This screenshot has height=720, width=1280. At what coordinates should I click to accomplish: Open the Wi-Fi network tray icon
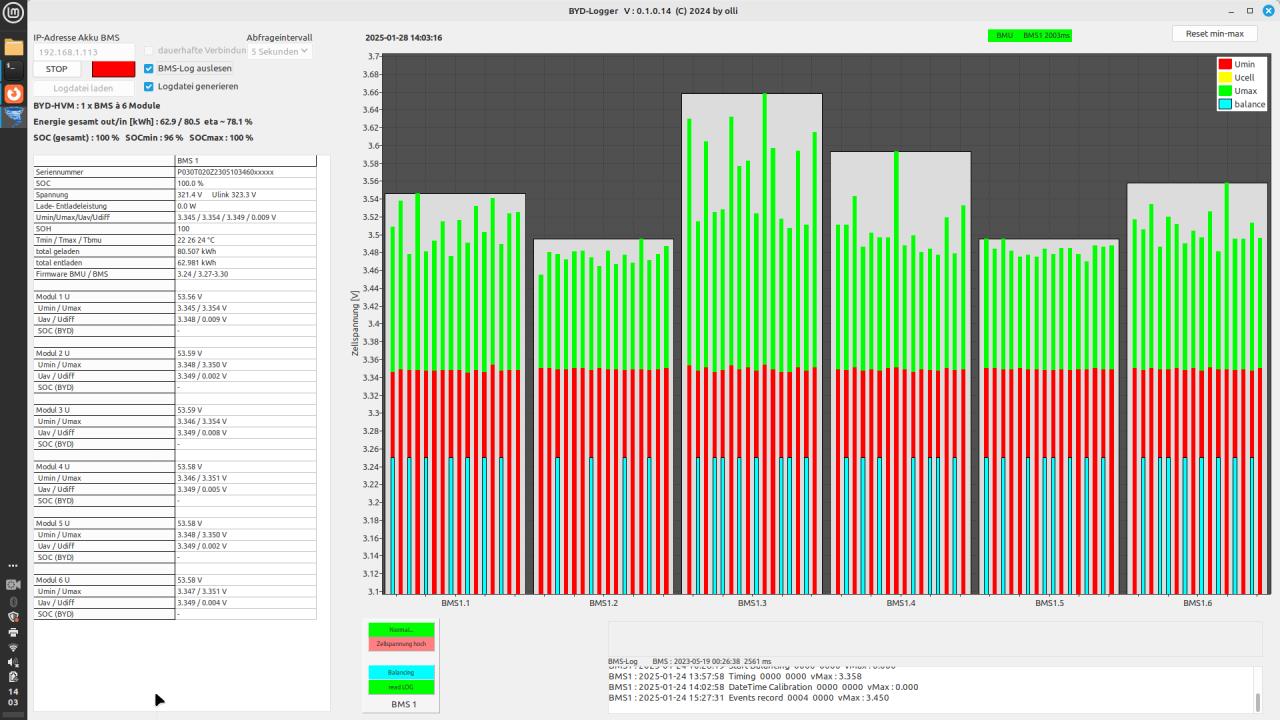click(x=13, y=647)
